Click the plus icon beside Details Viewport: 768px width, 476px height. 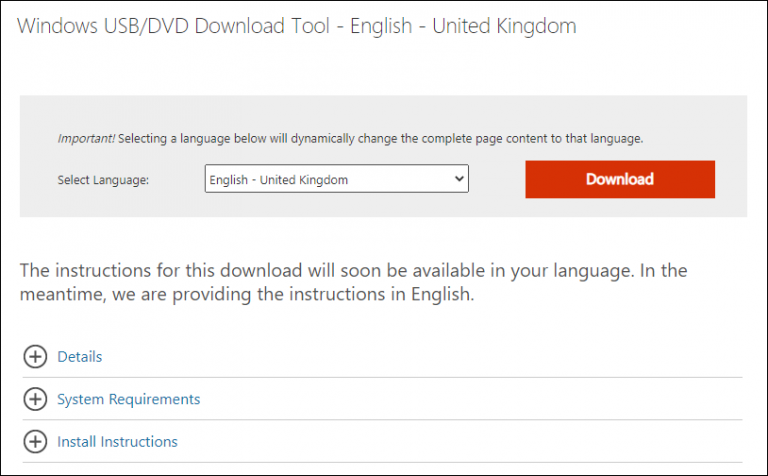(x=35, y=357)
